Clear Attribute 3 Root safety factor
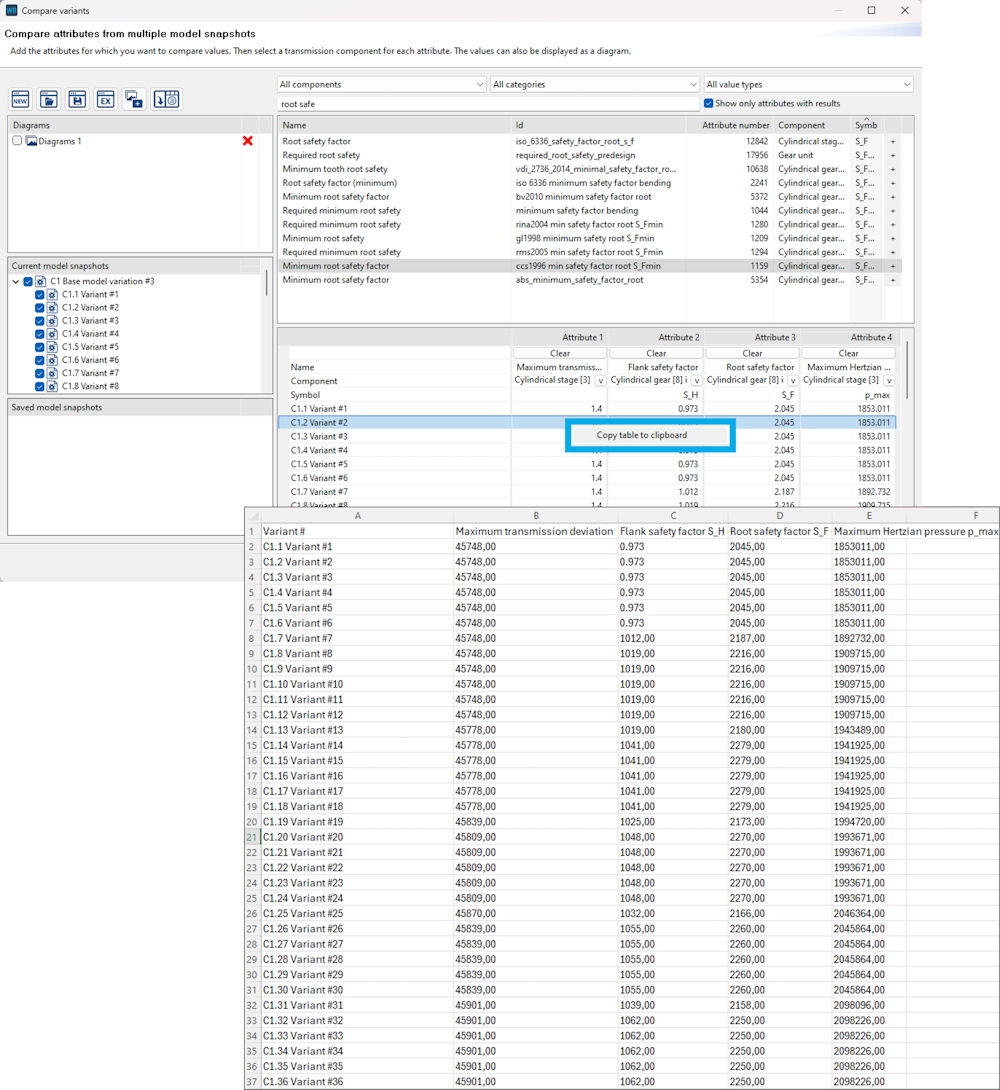 [752, 352]
